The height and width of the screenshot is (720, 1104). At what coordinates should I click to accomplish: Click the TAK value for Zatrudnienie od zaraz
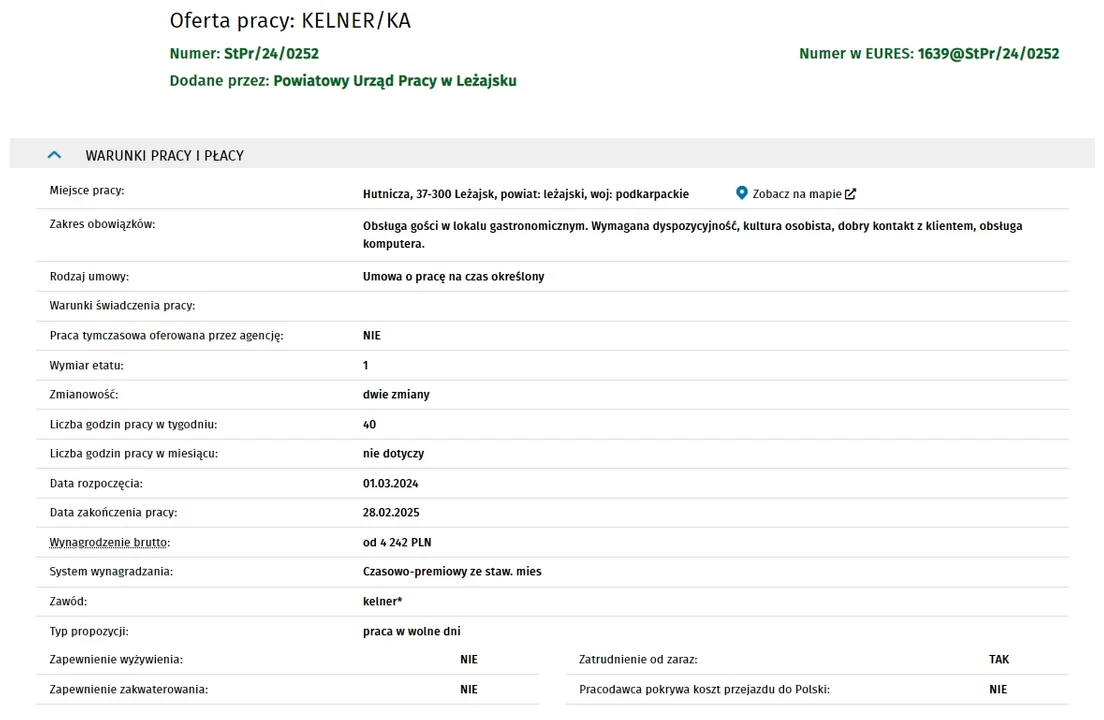point(998,659)
